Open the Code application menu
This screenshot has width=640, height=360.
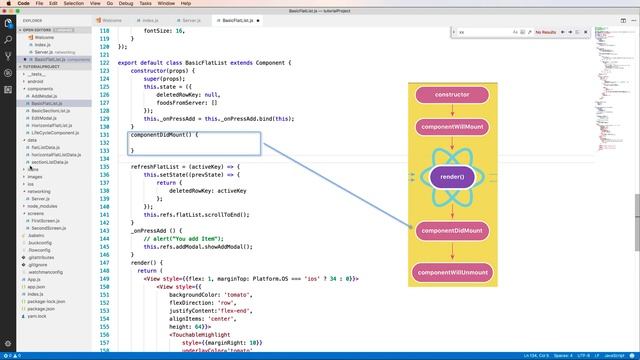(23, 3)
